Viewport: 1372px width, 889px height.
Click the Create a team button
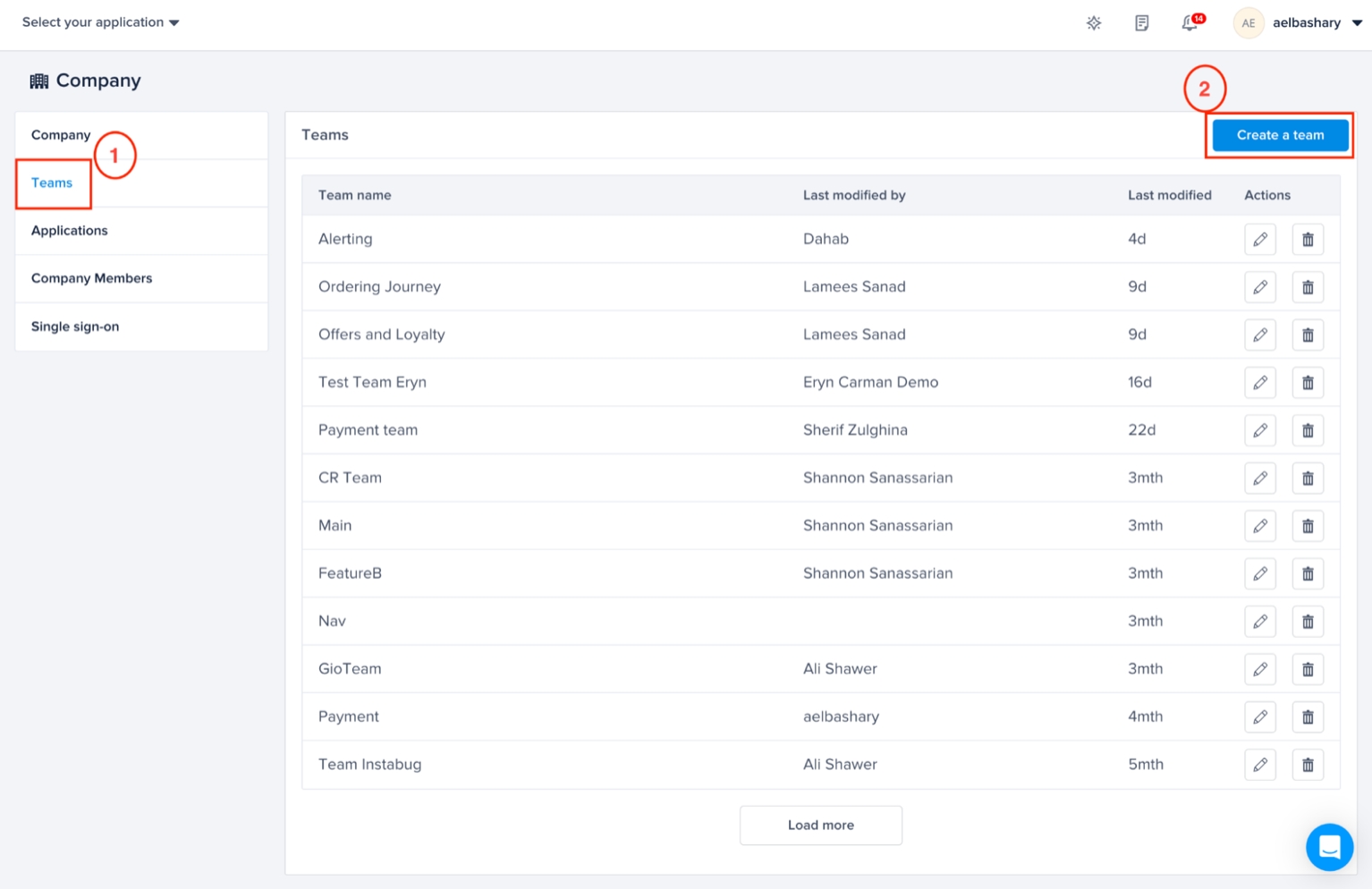click(x=1279, y=135)
